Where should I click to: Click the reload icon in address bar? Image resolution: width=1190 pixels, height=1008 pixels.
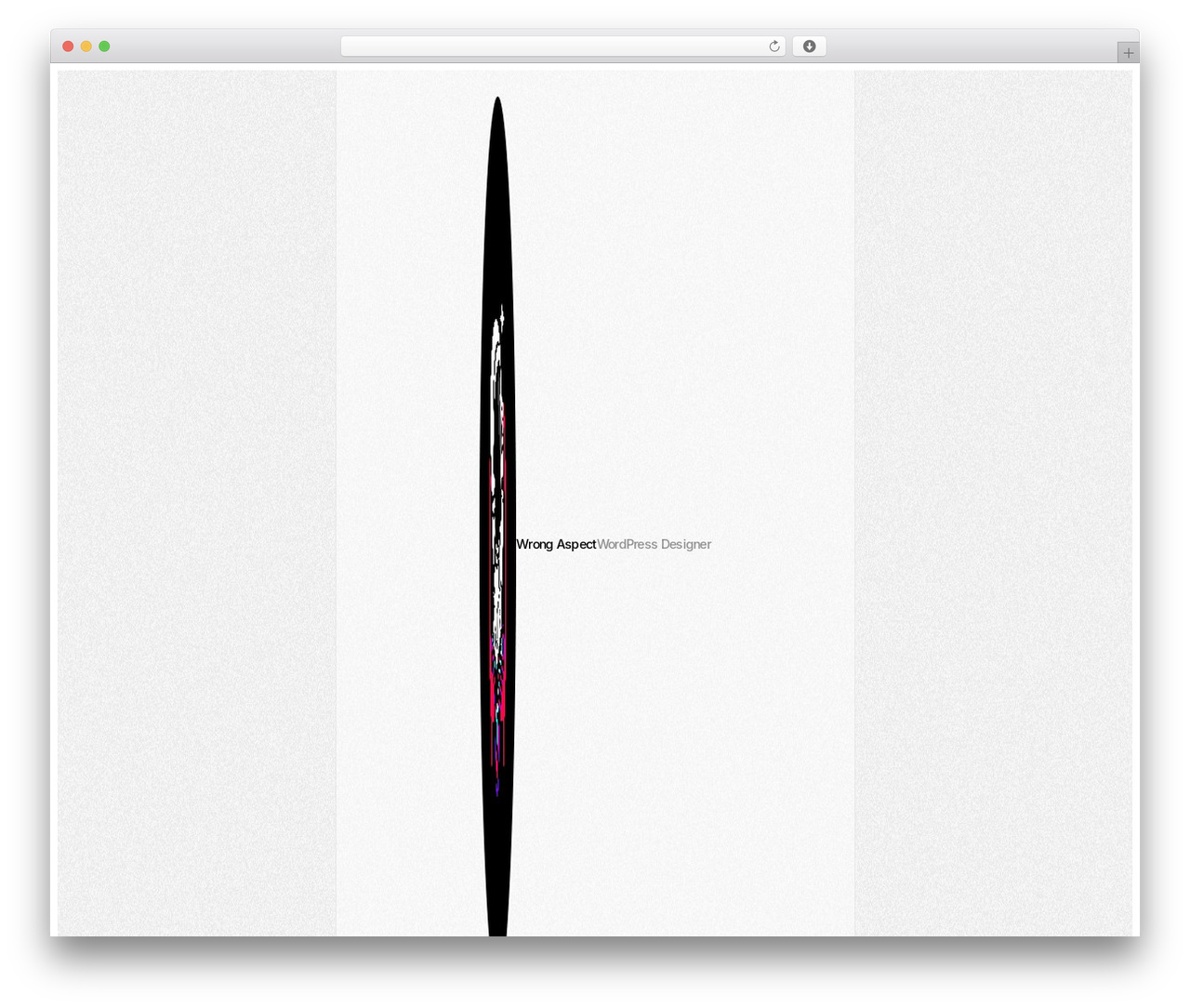tap(773, 46)
